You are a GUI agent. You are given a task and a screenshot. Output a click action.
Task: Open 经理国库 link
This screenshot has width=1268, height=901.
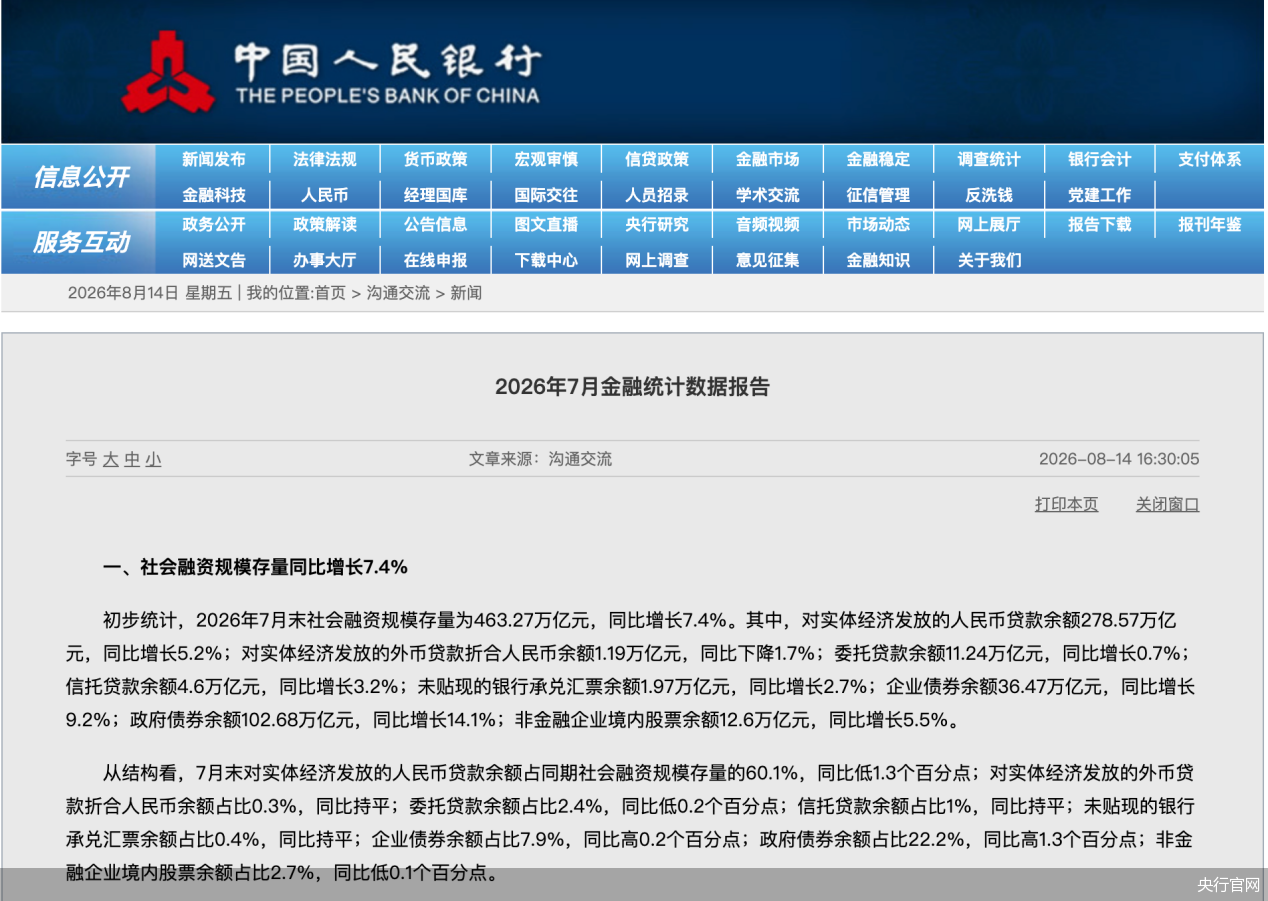coord(435,195)
